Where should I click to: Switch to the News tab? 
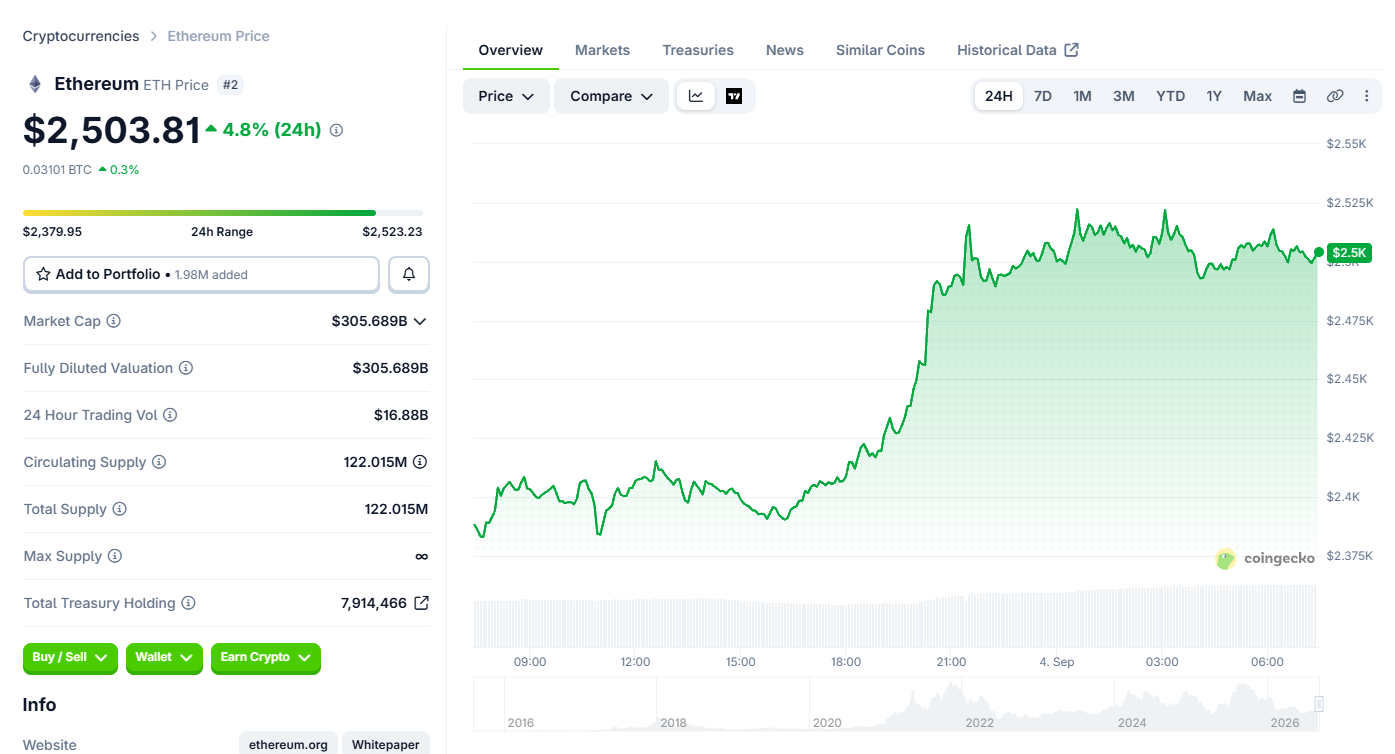(785, 50)
